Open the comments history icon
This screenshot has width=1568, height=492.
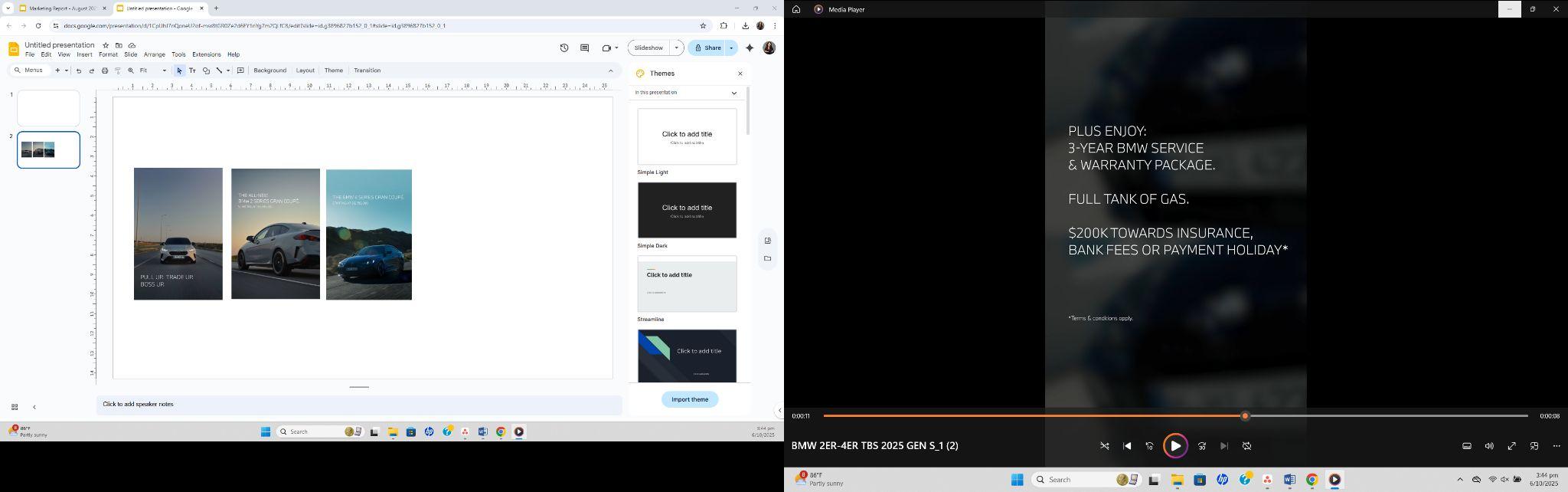(x=585, y=48)
